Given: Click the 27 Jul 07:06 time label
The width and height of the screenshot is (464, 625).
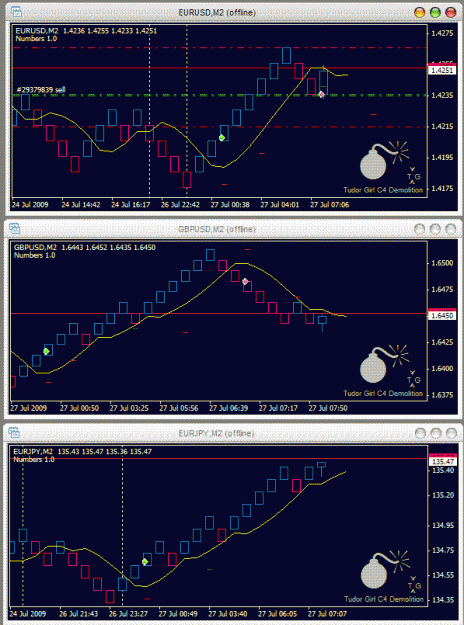Looking at the screenshot, I should 330,205.
